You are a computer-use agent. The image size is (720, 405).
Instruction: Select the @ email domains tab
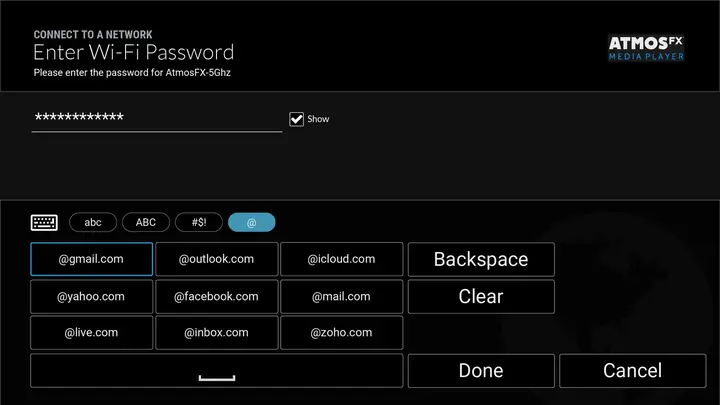tap(252, 223)
